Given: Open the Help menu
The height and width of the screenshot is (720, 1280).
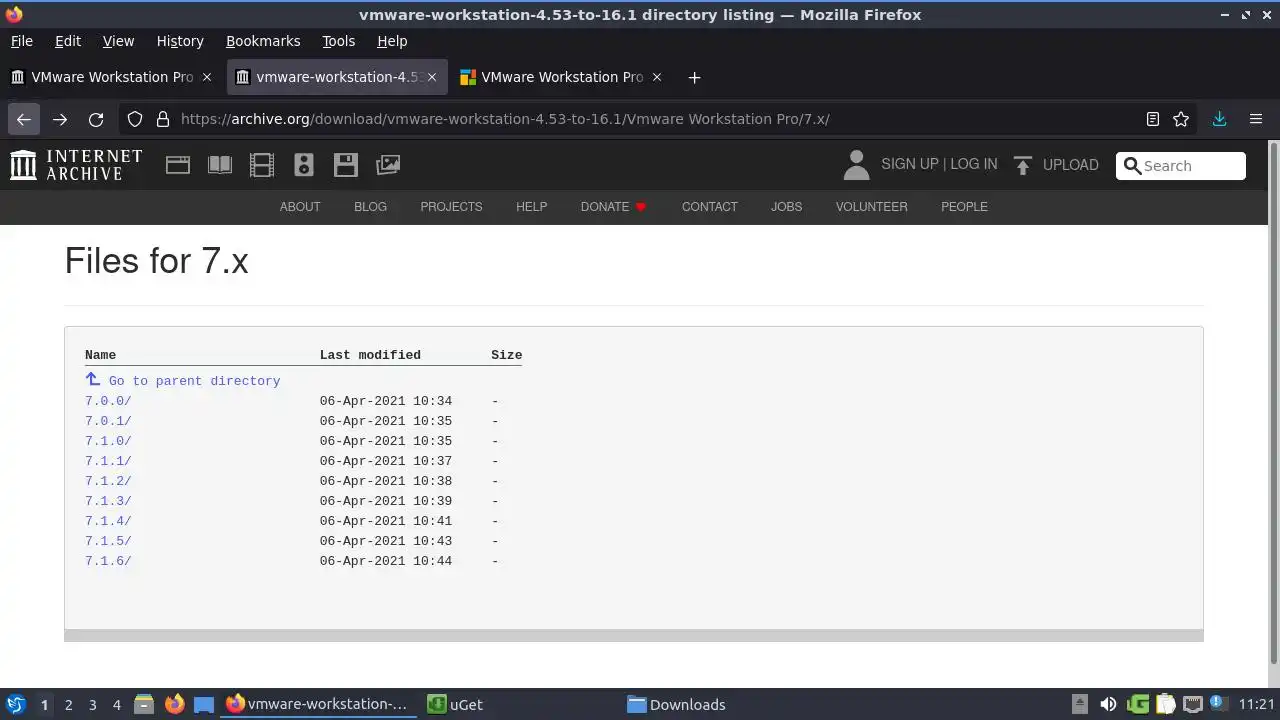Looking at the screenshot, I should (x=392, y=41).
